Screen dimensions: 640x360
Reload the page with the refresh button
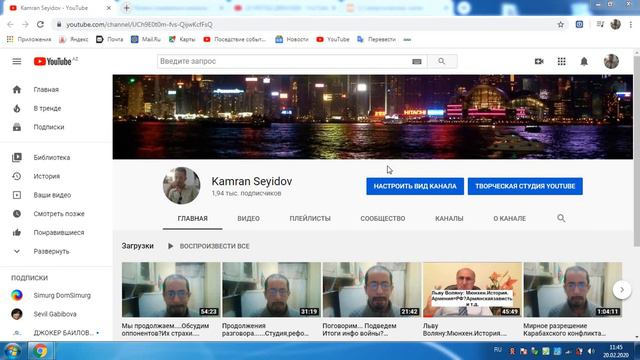pyautogui.click(x=40, y=24)
